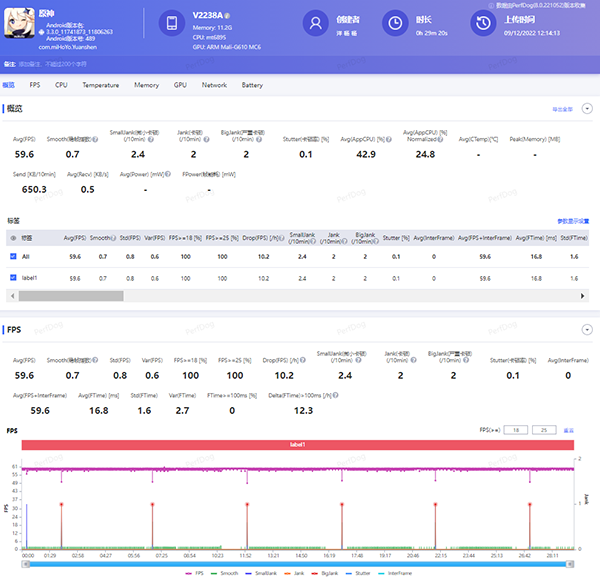
Task: Switch to the Temperature tab
Action: pyautogui.click(x=100, y=85)
